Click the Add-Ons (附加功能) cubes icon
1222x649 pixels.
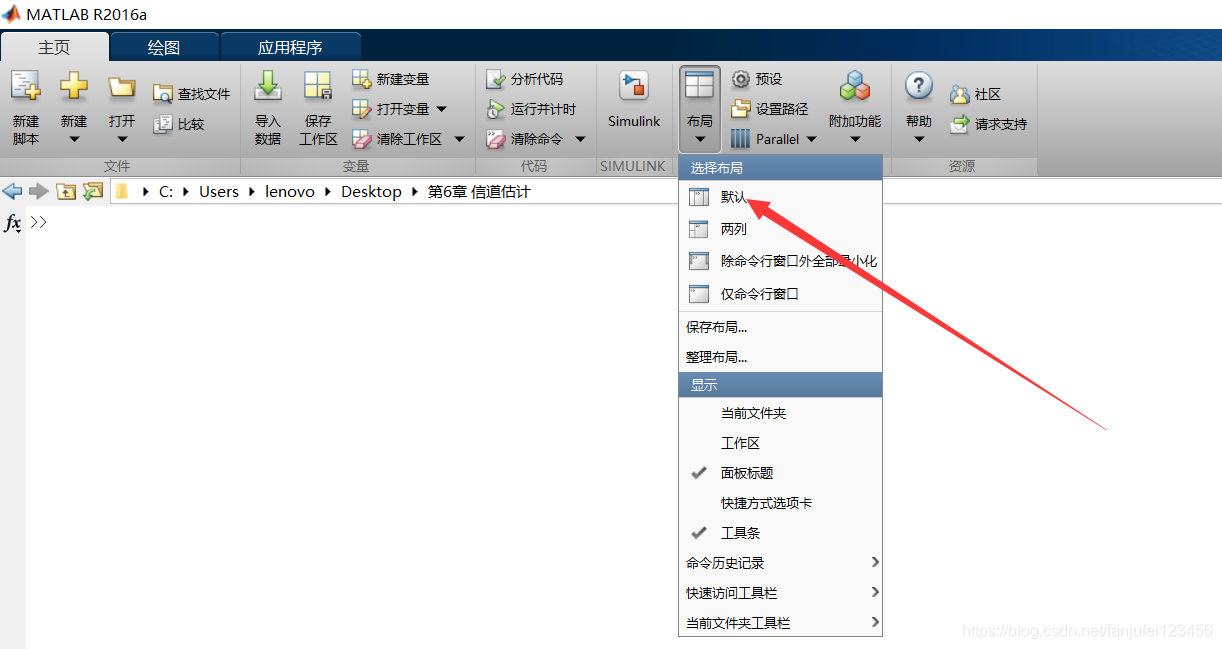(855, 86)
